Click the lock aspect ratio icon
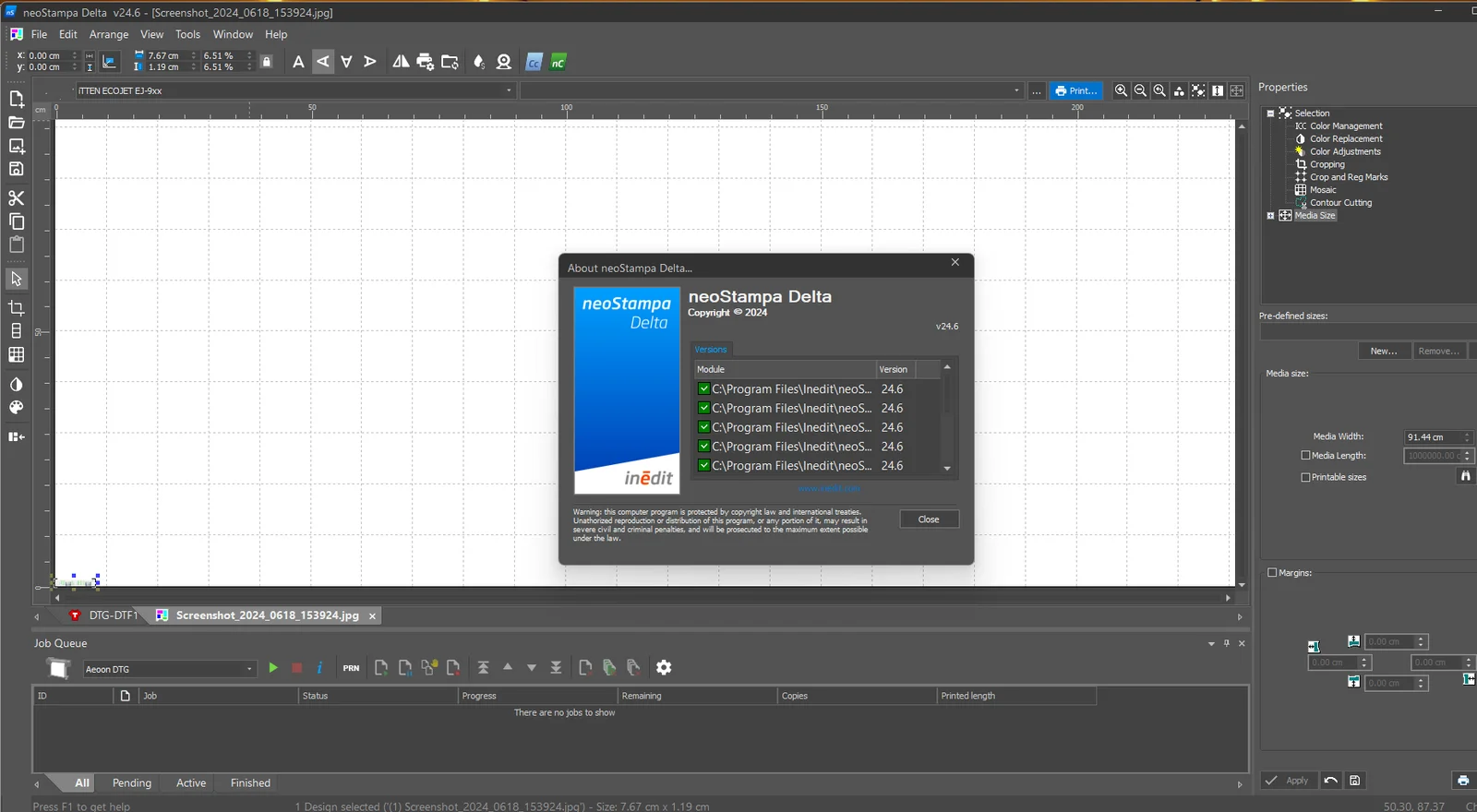 click(x=267, y=62)
